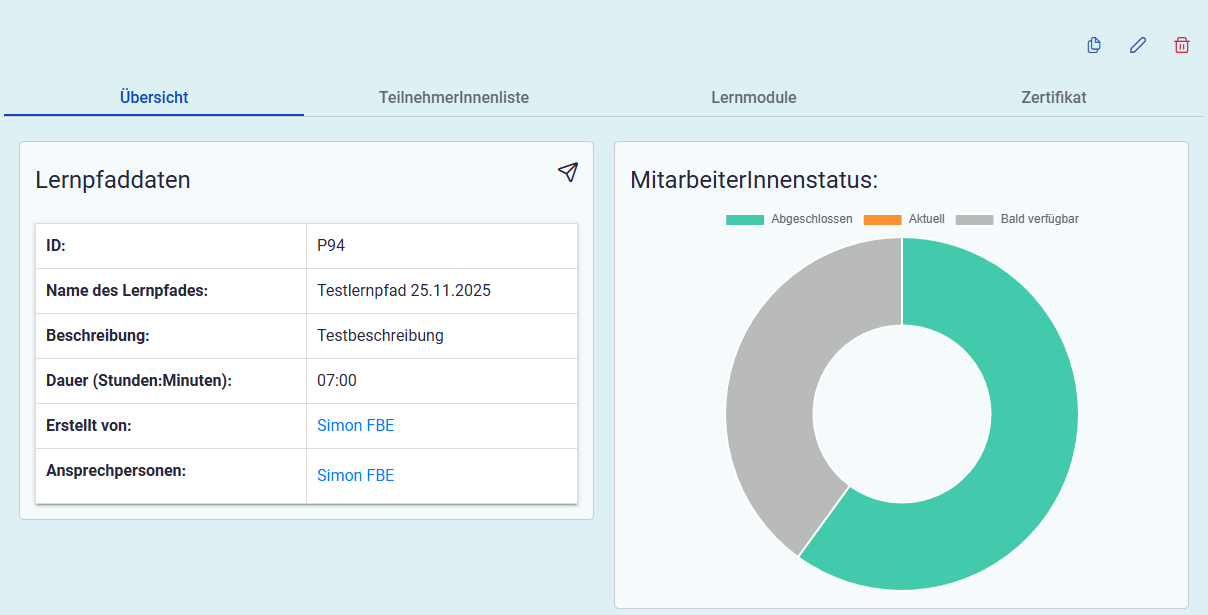This screenshot has height=615, width=1208.
Task: Switch to the Übersicht tab
Action: 154,97
